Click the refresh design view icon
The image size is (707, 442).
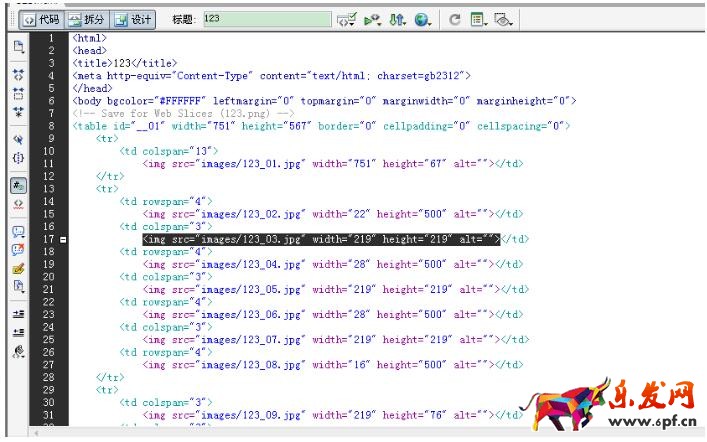[455, 19]
